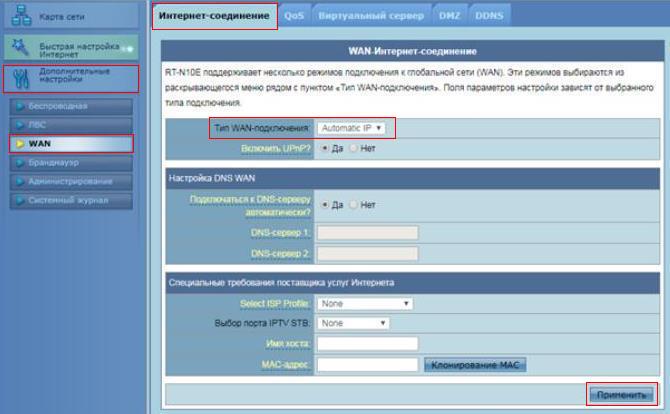Click Включить UPnP? help link
Image resolution: width=670 pixels, height=414 pixels.
276,148
